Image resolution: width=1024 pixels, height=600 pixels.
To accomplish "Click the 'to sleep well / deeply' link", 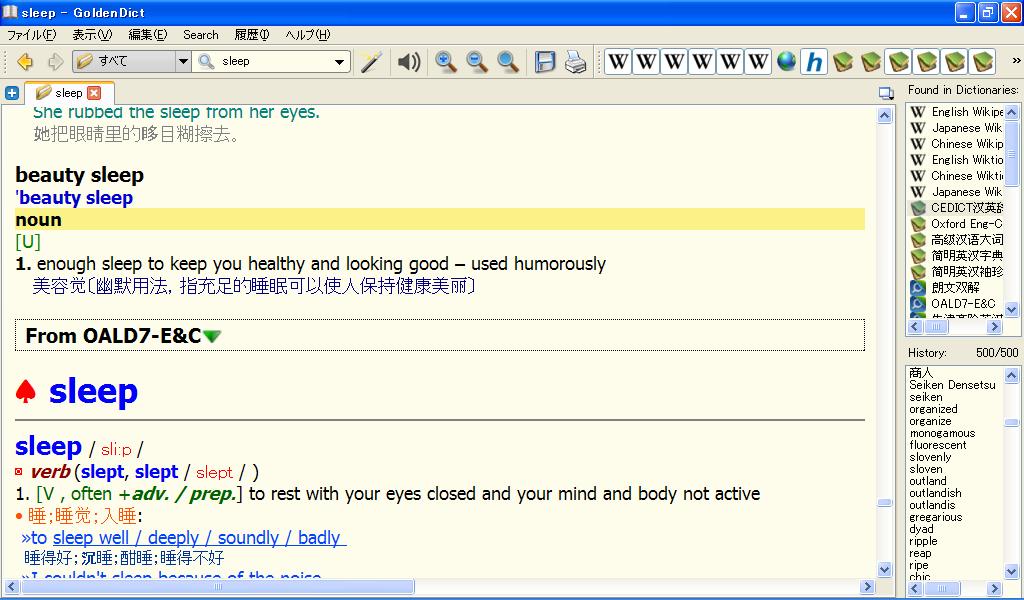I will [184, 538].
